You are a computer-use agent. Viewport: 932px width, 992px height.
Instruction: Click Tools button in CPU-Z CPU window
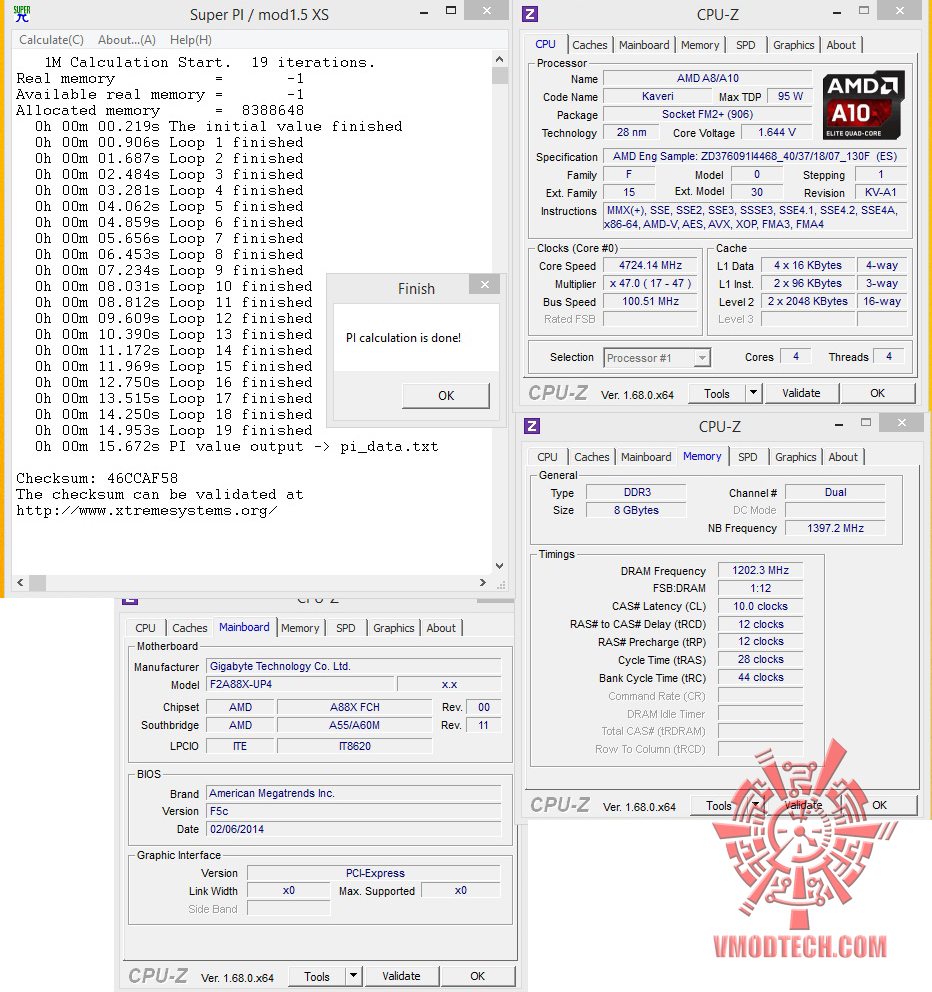[717, 394]
